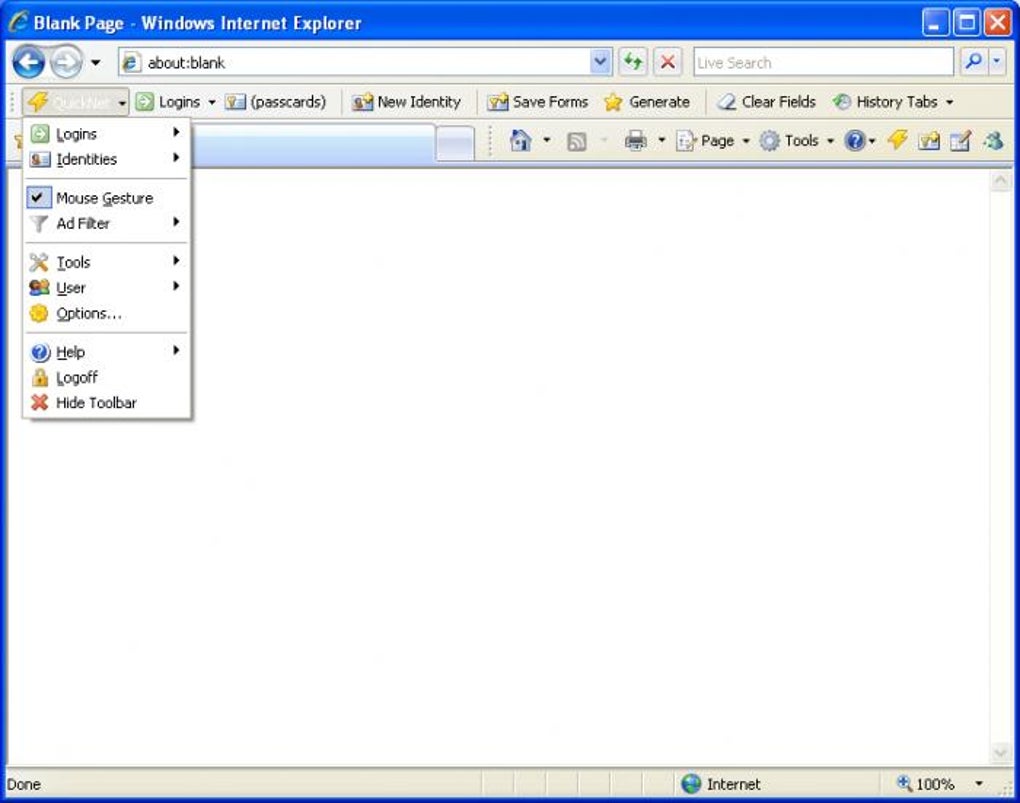Toggle the Mouse Gesture checked option

coord(107,198)
